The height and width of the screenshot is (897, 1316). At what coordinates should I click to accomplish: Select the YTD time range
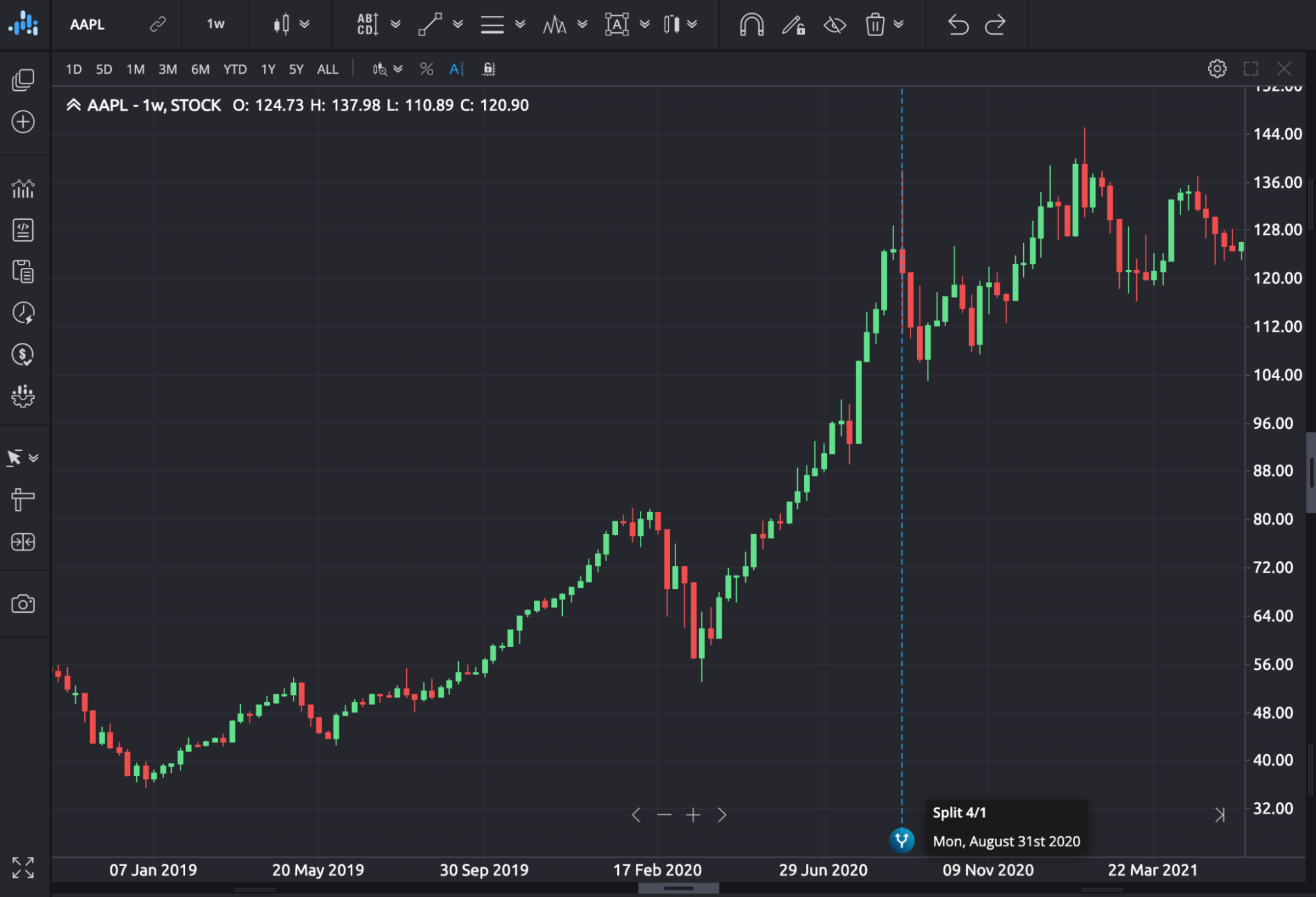[235, 69]
